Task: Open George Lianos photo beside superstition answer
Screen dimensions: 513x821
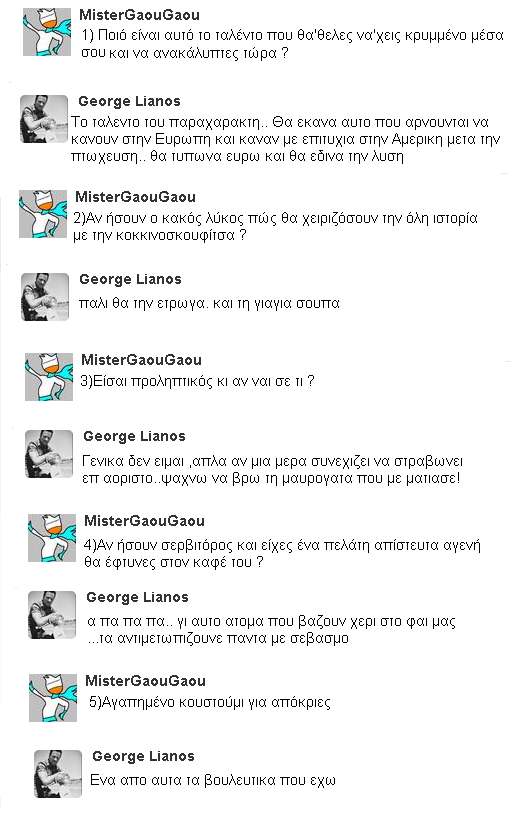Action: coord(49,454)
